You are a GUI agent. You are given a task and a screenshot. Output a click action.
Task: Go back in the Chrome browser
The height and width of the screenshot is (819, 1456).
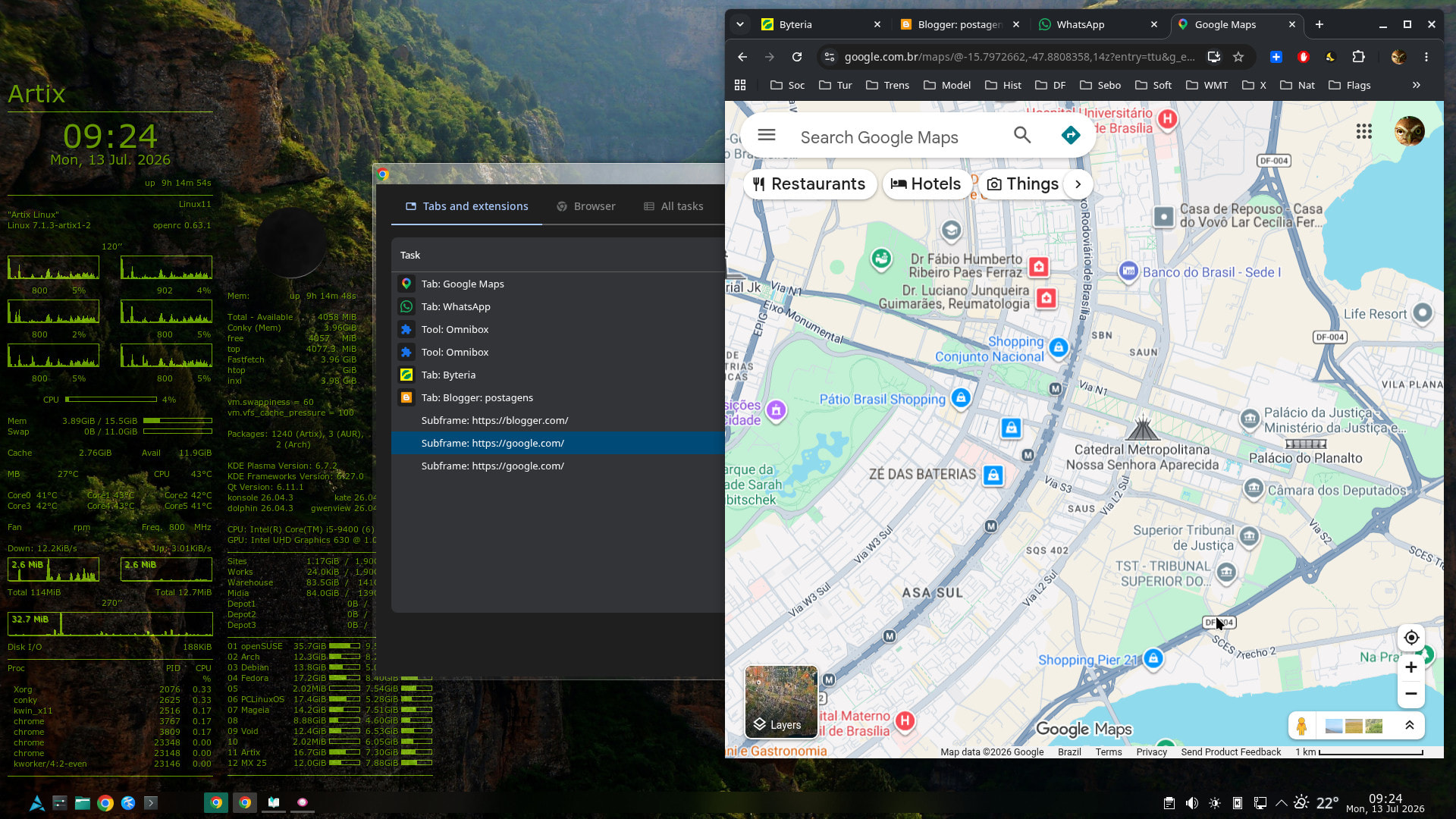click(x=742, y=57)
